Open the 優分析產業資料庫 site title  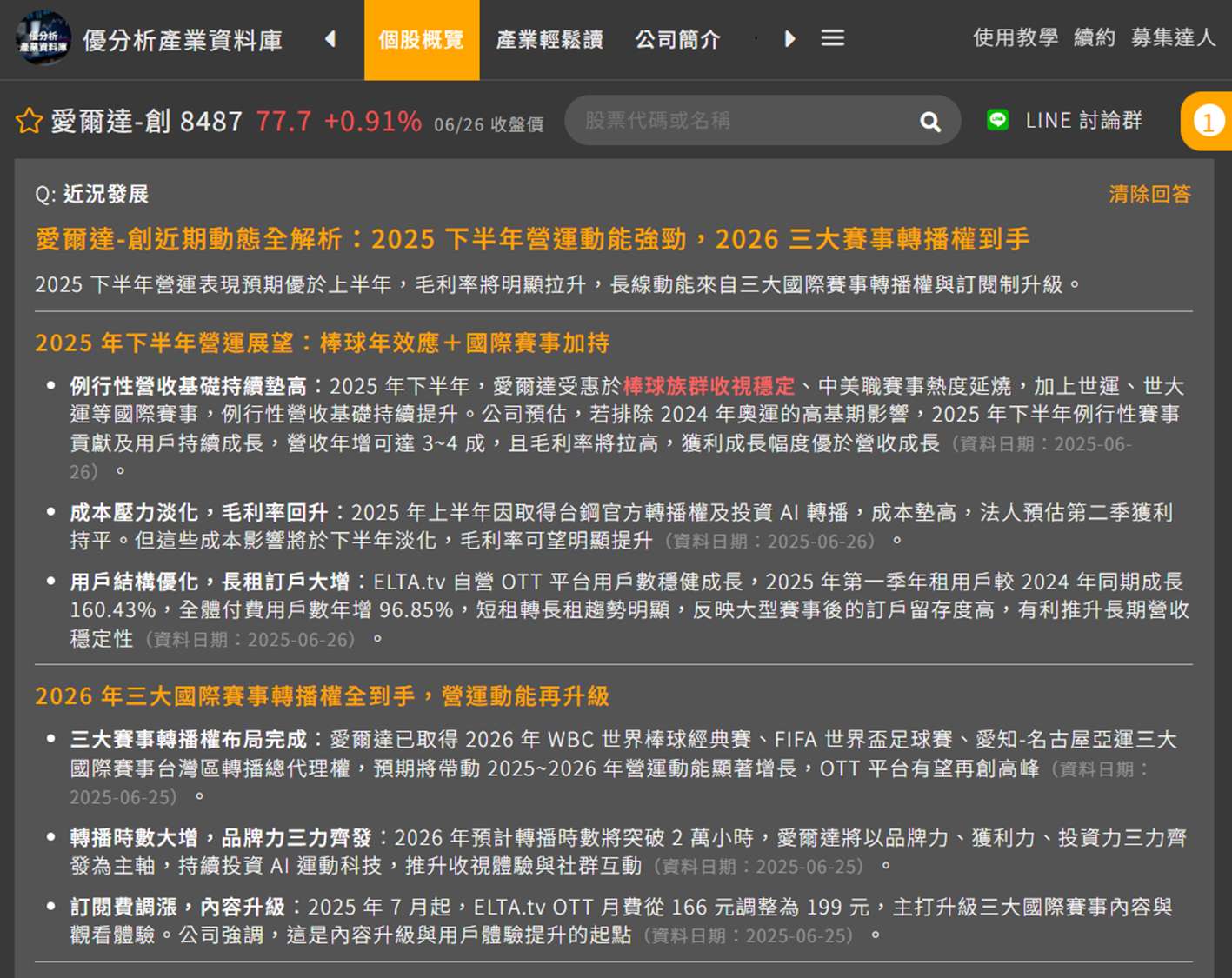(x=183, y=40)
